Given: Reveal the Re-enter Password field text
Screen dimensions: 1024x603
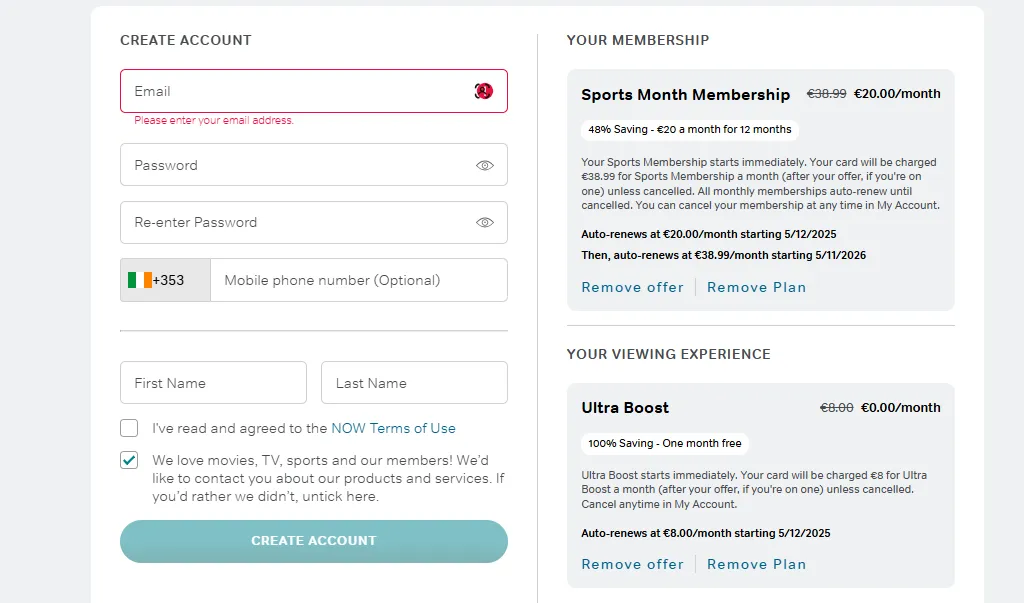Looking at the screenshot, I should [485, 222].
